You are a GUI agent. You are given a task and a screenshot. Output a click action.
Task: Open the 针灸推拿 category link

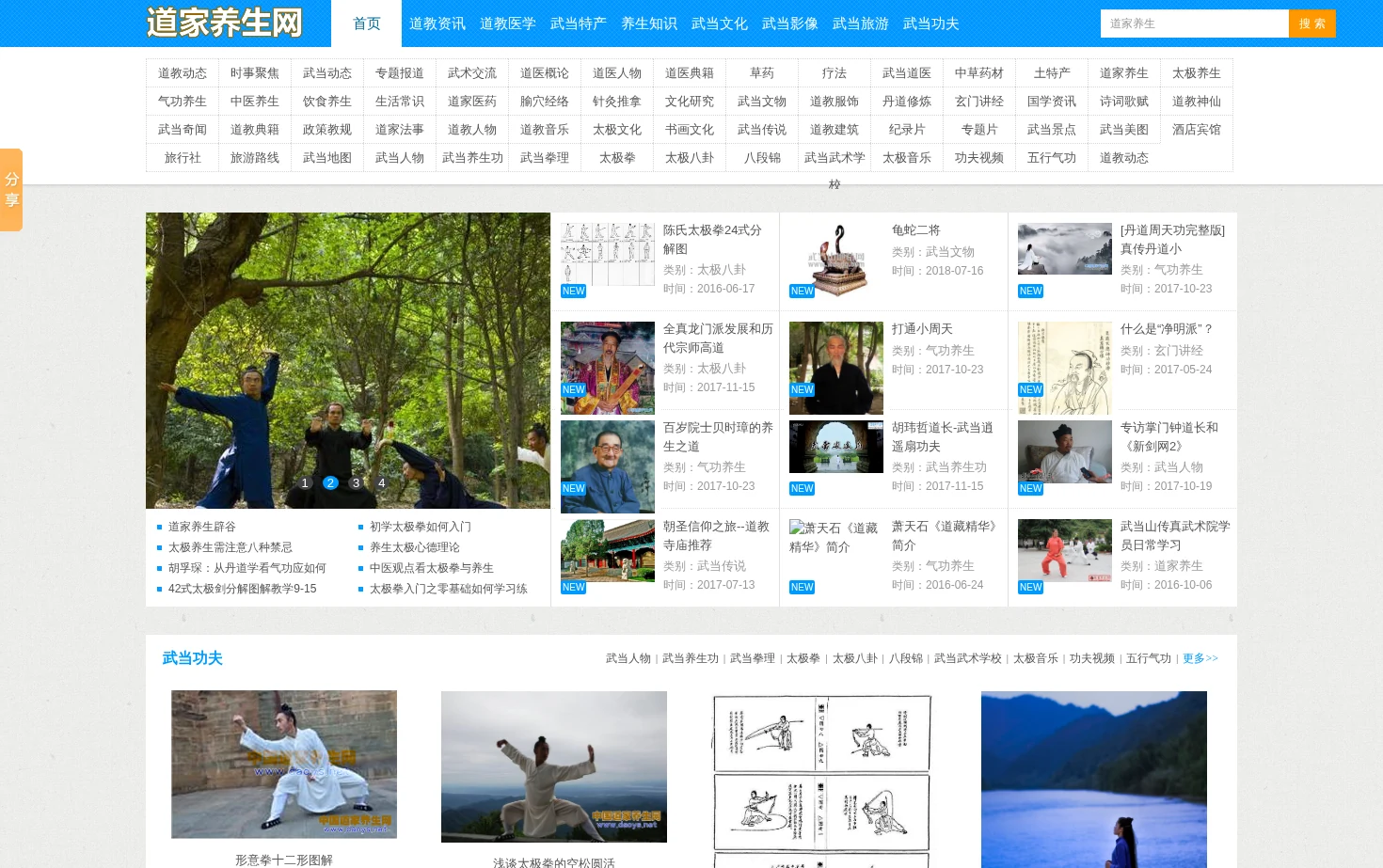point(617,102)
